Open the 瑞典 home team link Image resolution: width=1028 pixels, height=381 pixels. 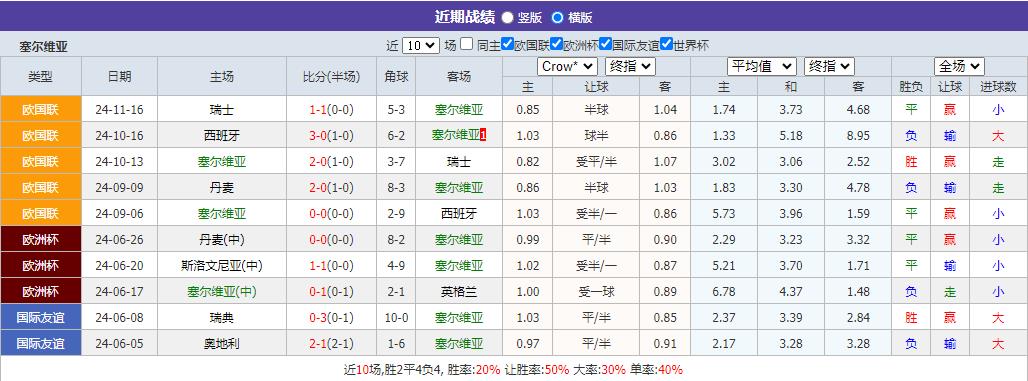pos(222,317)
